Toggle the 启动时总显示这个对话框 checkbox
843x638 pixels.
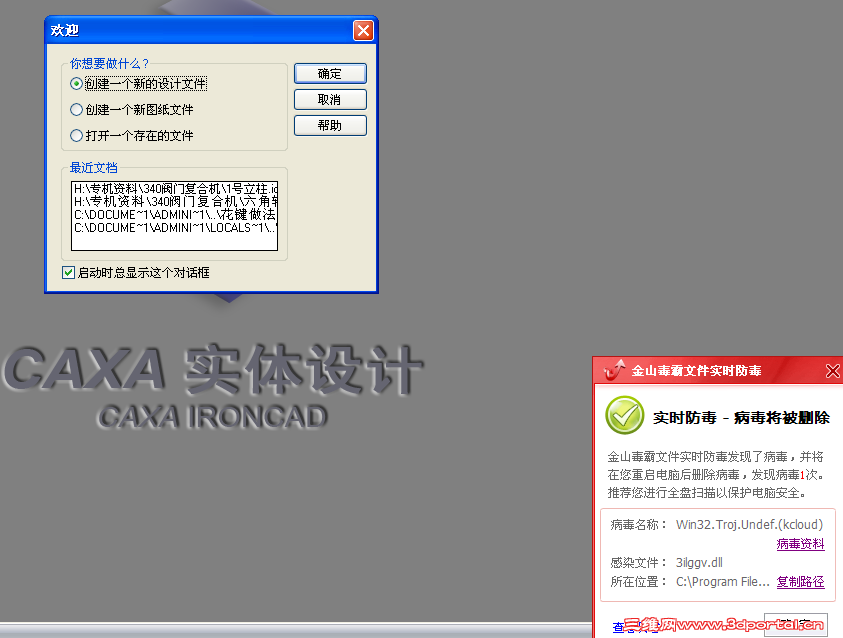68,272
